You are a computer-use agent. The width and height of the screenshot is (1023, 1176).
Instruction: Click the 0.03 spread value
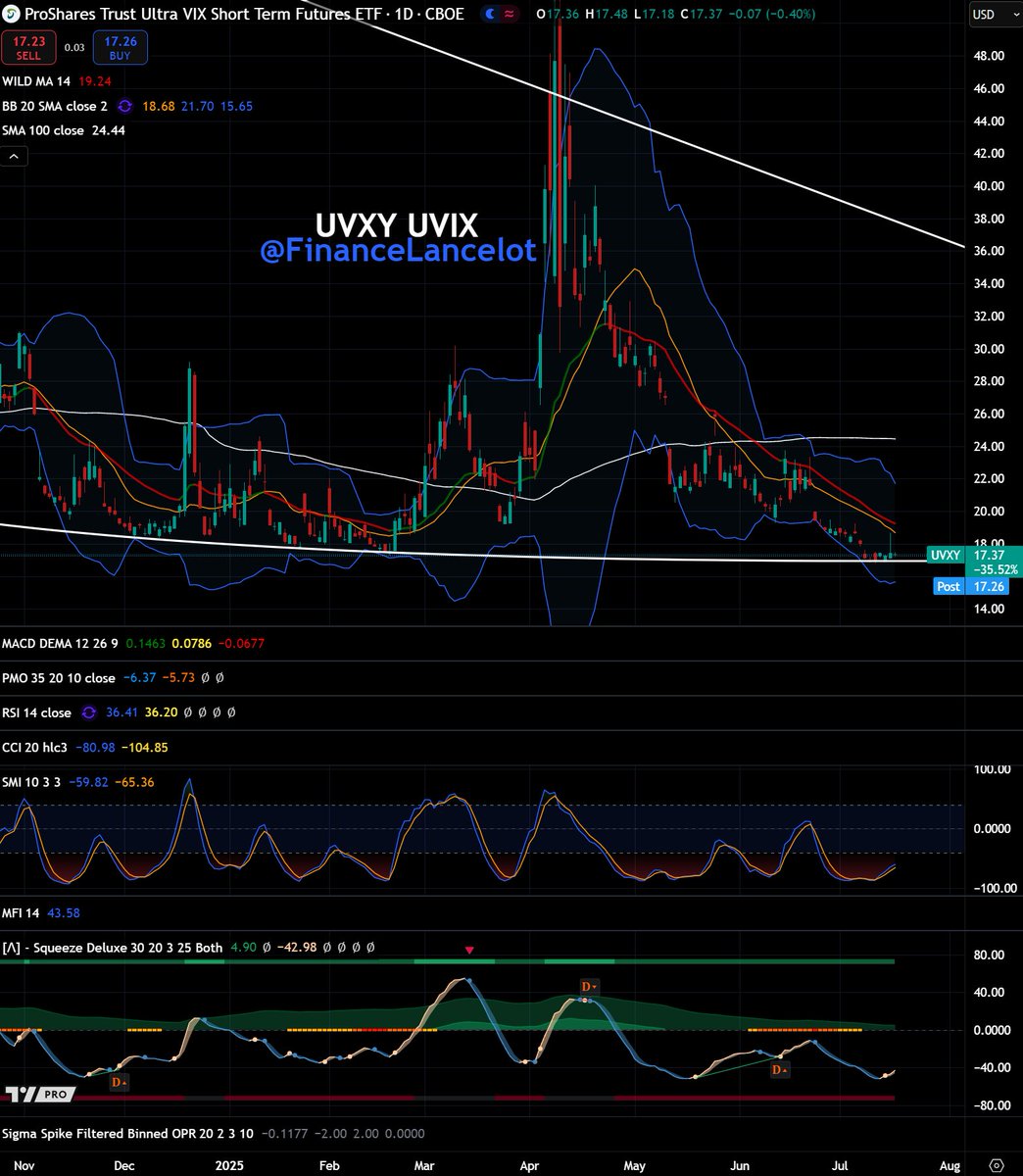pyautogui.click(x=74, y=48)
